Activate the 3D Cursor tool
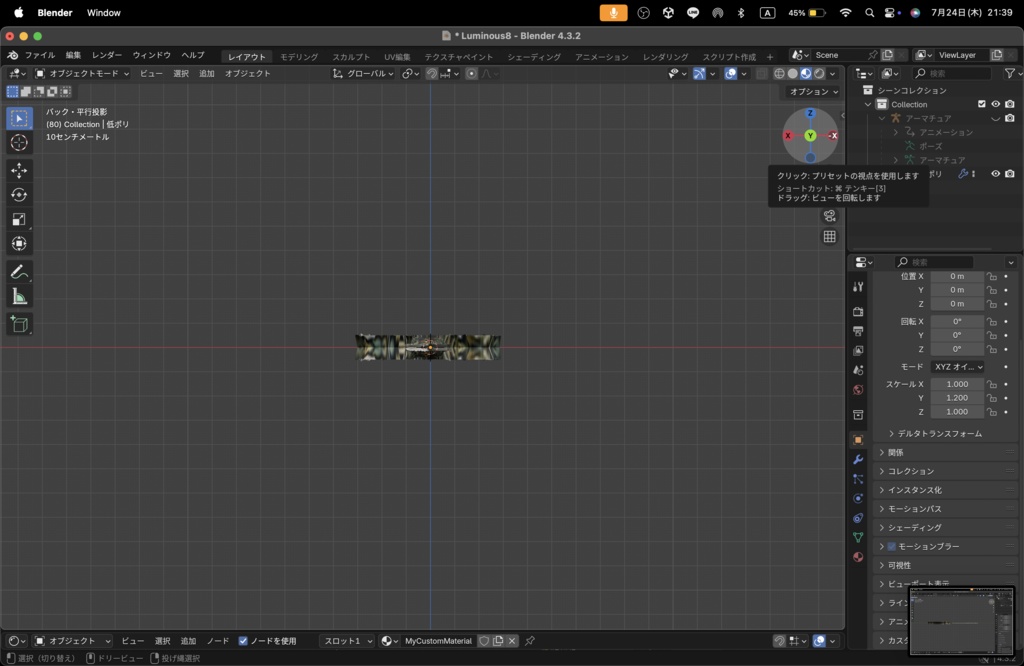1024x666 pixels. coord(19,142)
